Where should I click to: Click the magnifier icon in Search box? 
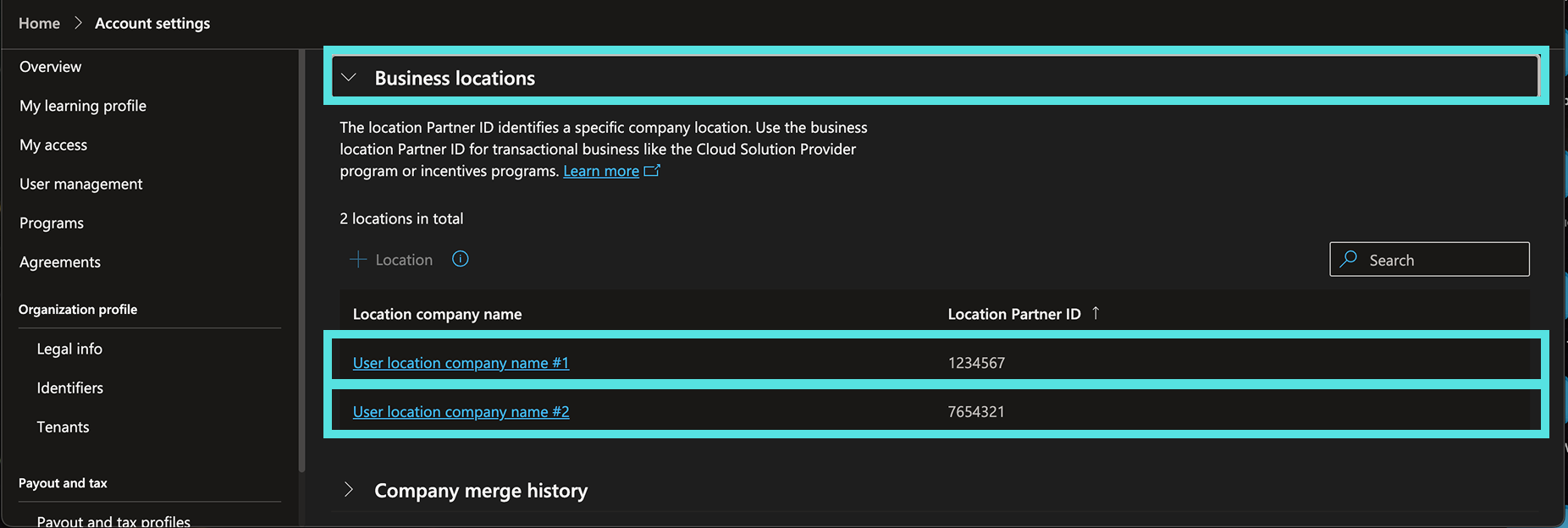point(1350,259)
